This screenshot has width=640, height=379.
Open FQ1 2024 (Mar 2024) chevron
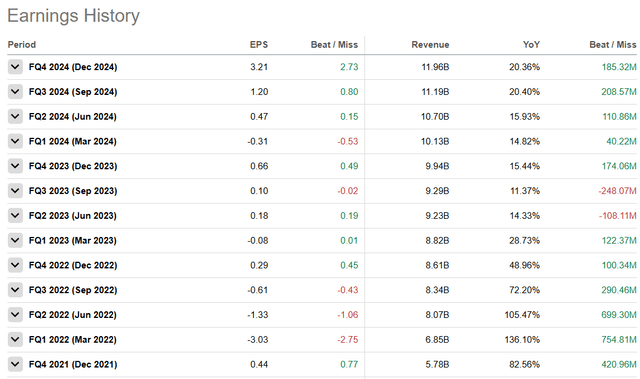pyautogui.click(x=15, y=142)
